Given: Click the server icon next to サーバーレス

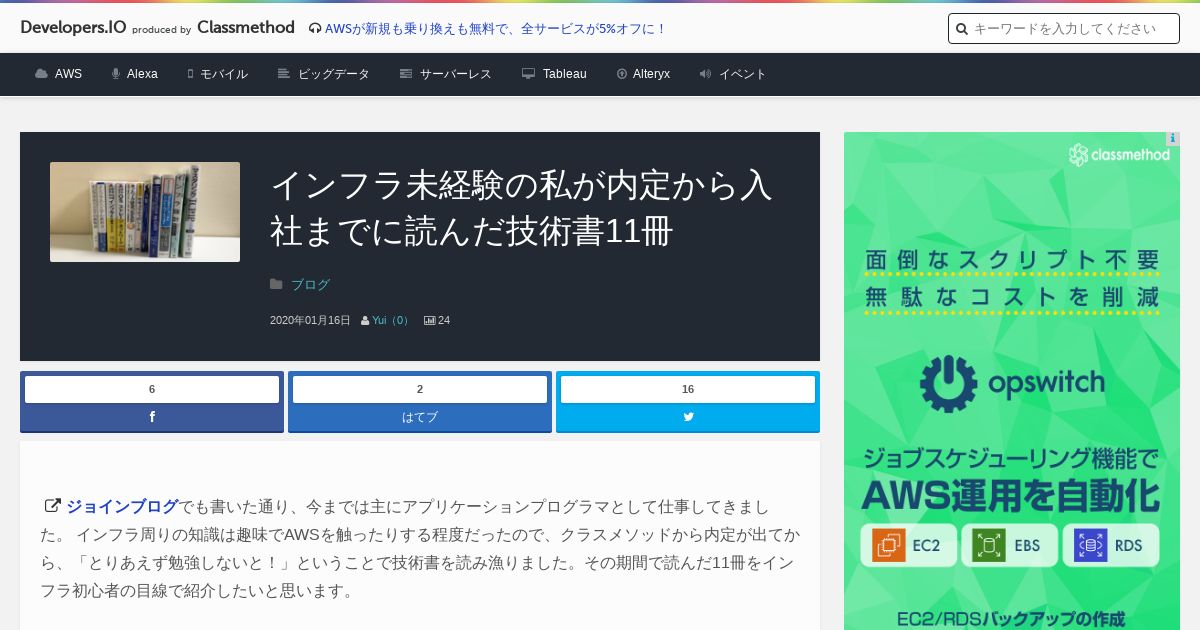Looking at the screenshot, I should tap(406, 74).
